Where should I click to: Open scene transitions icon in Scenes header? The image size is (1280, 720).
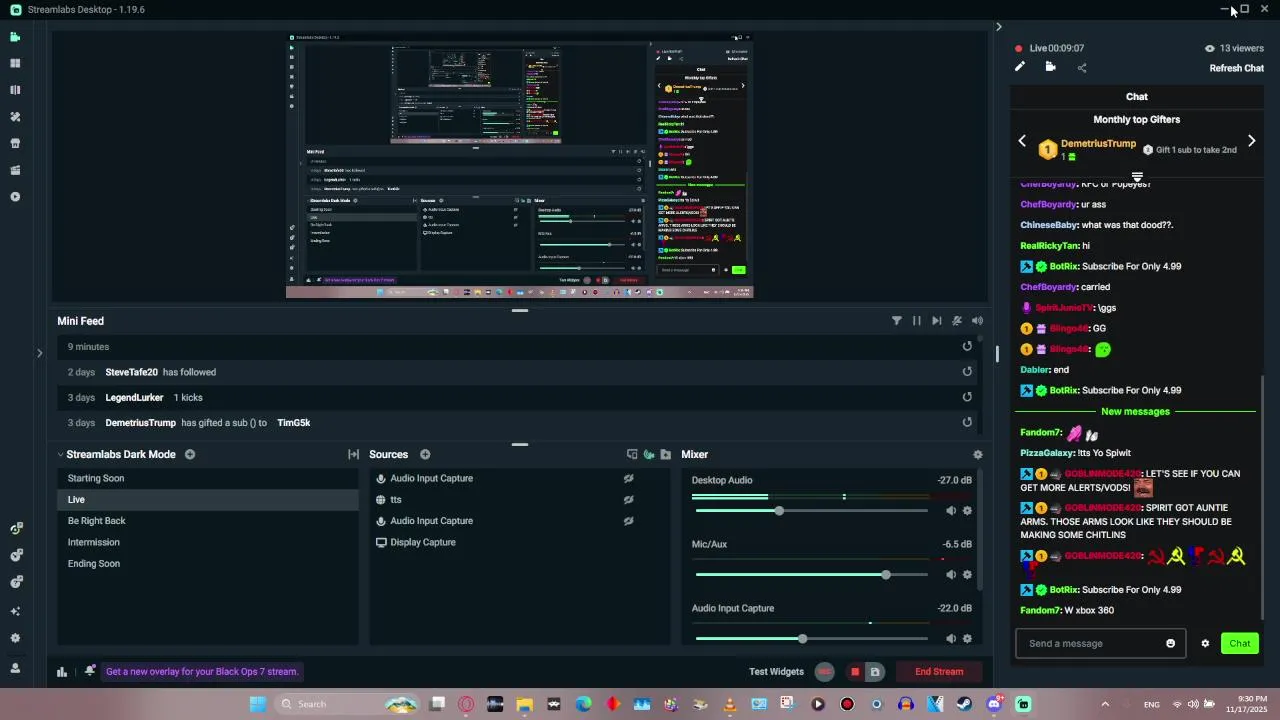pos(353,454)
